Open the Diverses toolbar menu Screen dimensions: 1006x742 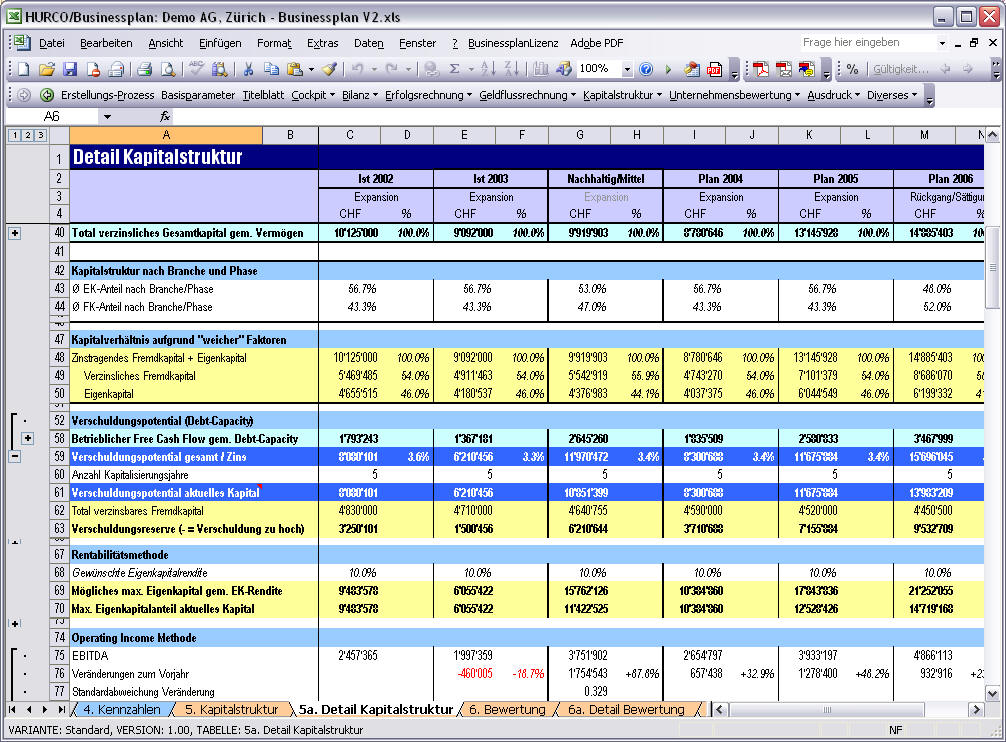click(x=892, y=96)
